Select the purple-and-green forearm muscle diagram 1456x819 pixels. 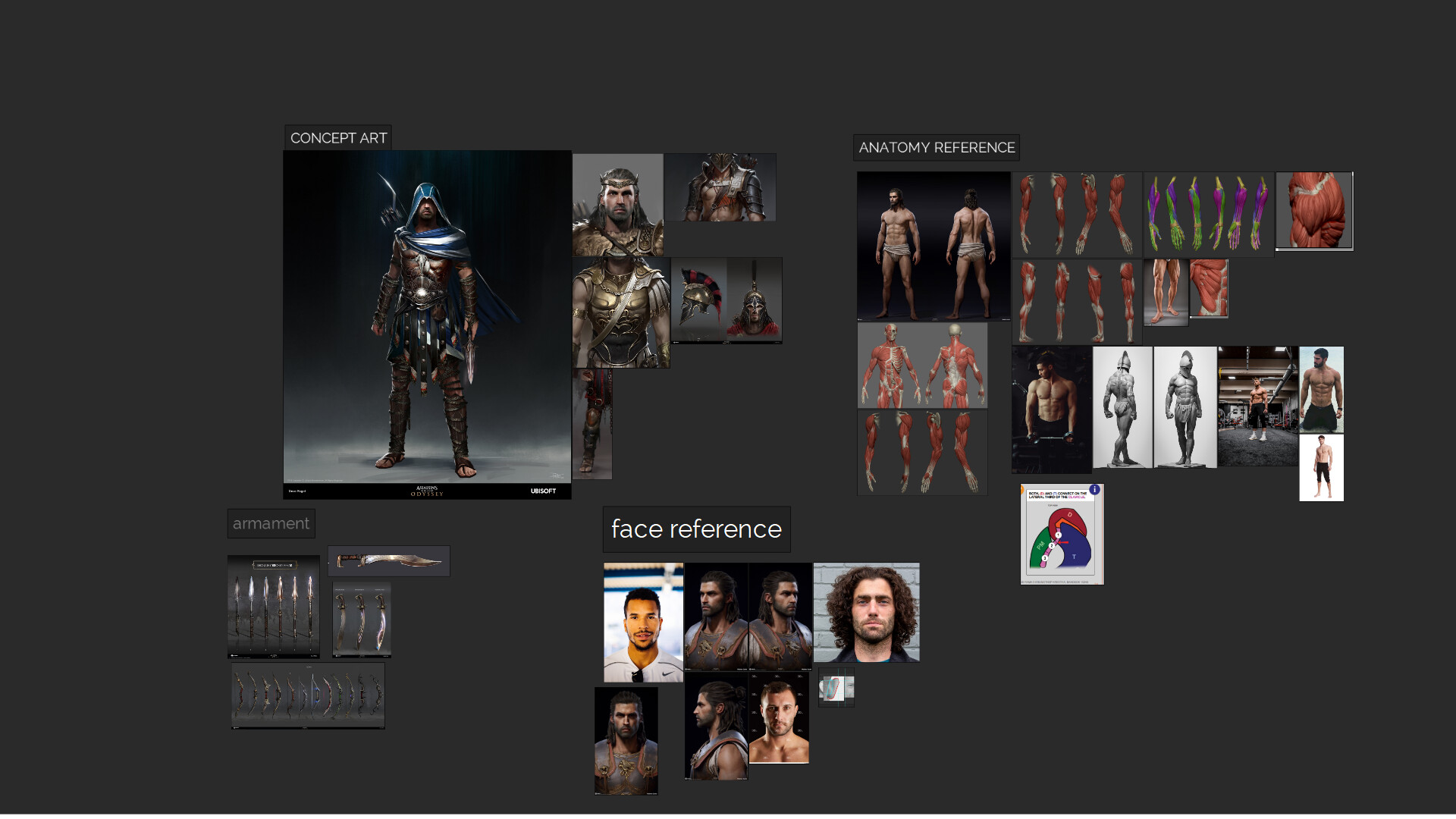point(1207,213)
